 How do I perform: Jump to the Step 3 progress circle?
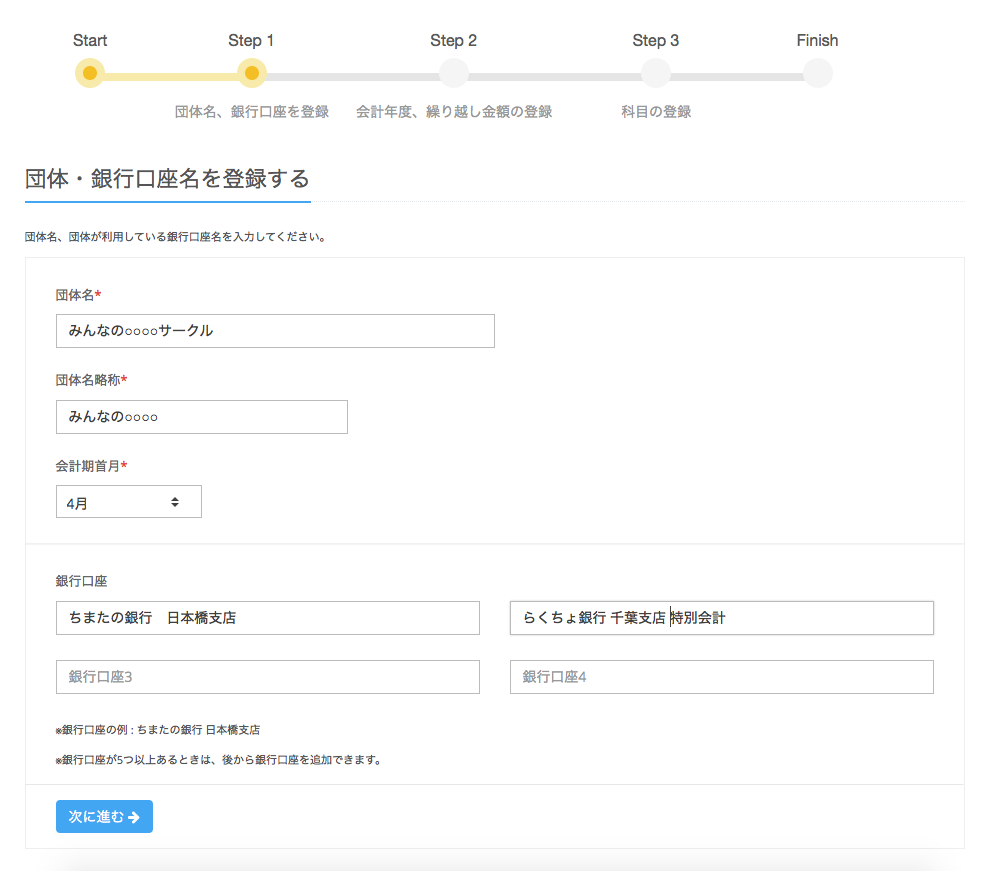coord(655,74)
